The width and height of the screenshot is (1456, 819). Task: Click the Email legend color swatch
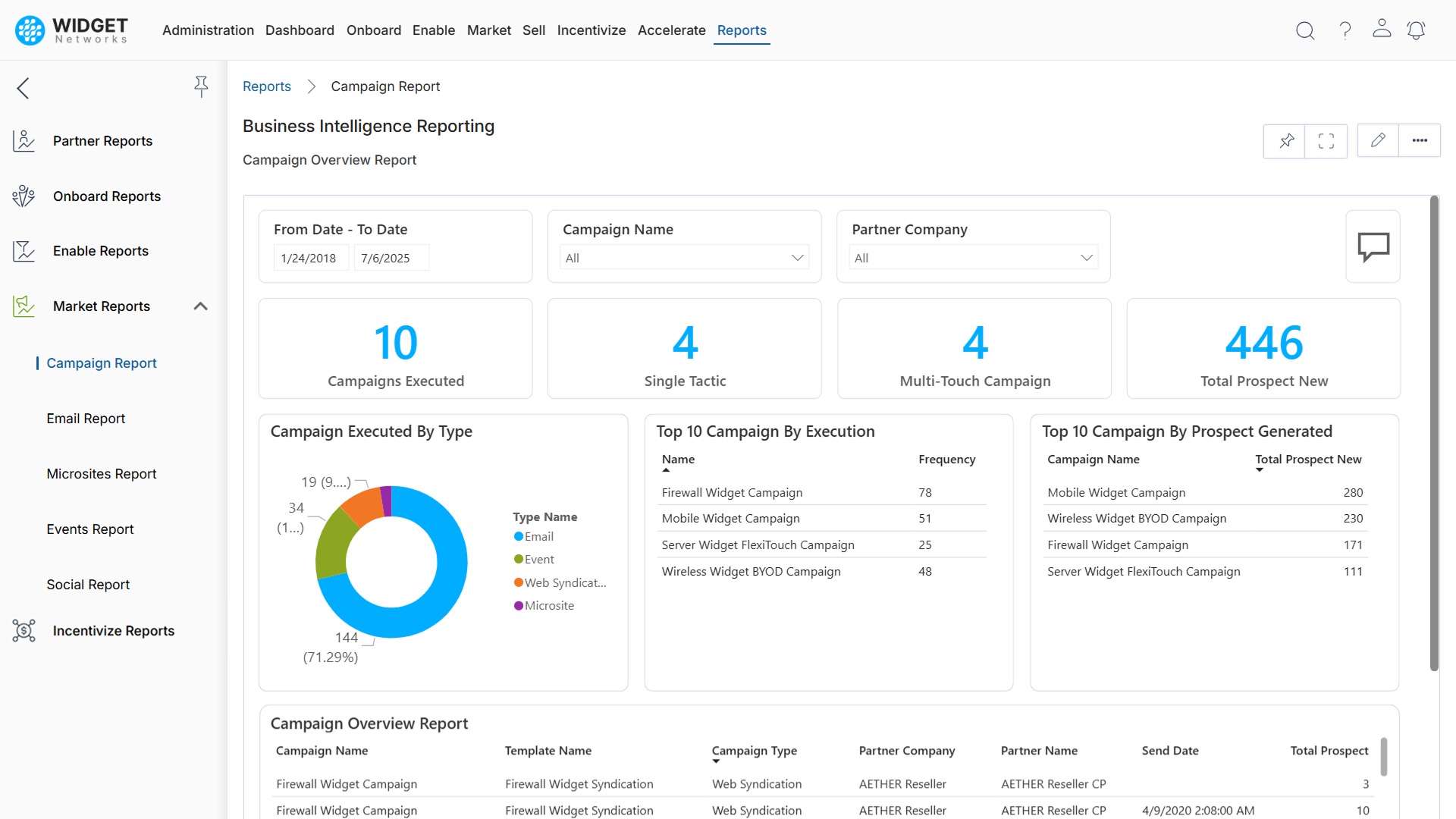tap(519, 537)
